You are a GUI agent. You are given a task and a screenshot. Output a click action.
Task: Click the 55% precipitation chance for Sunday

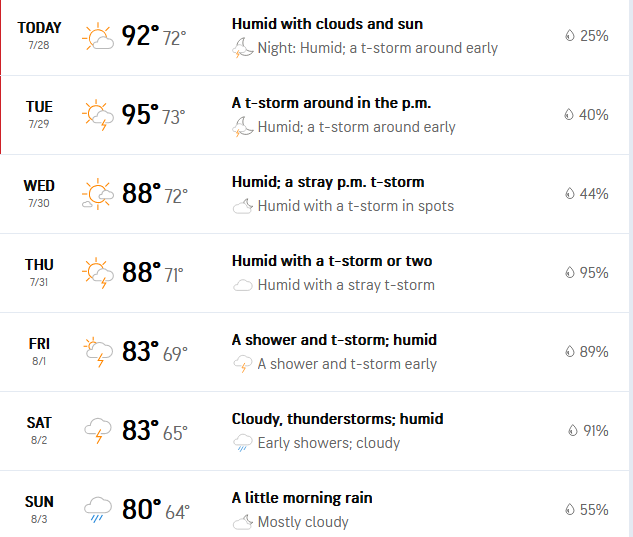(x=594, y=510)
